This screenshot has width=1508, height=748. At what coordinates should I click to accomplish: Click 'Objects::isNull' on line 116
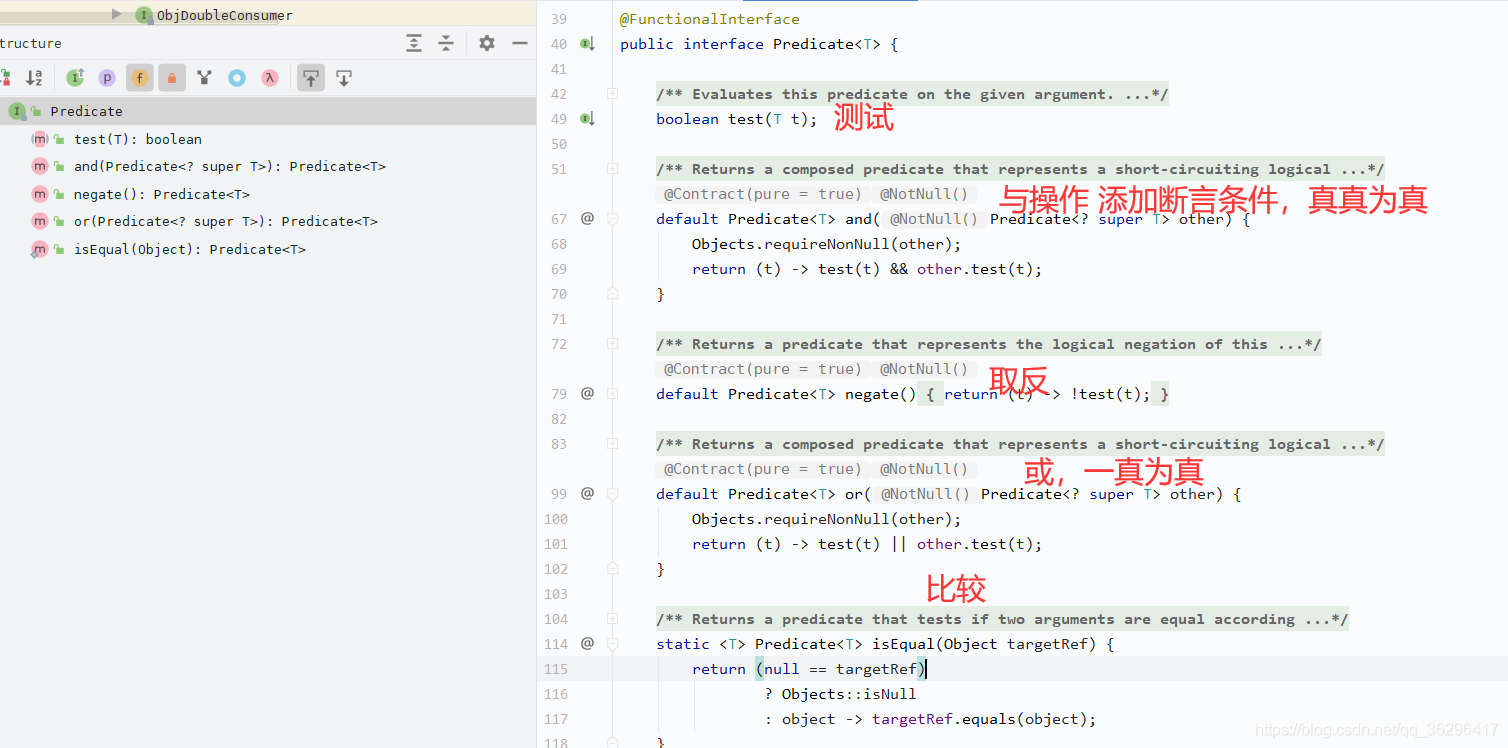point(849,694)
